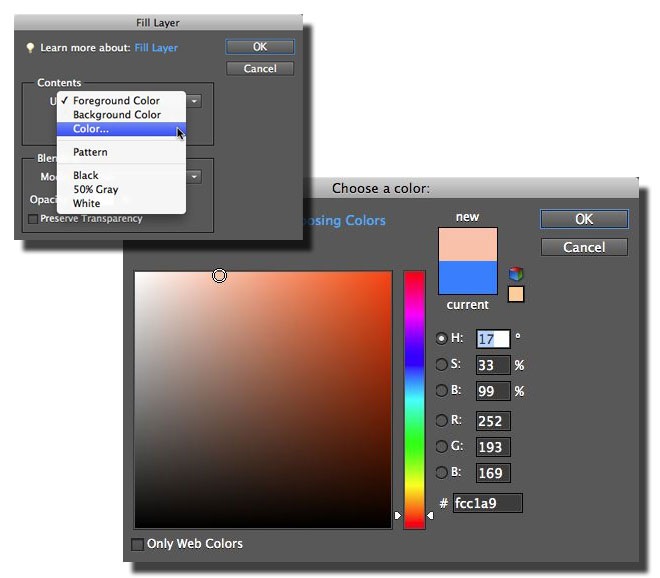Pick Black as fill contents
This screenshot has height=578, width=660.
coord(121,175)
